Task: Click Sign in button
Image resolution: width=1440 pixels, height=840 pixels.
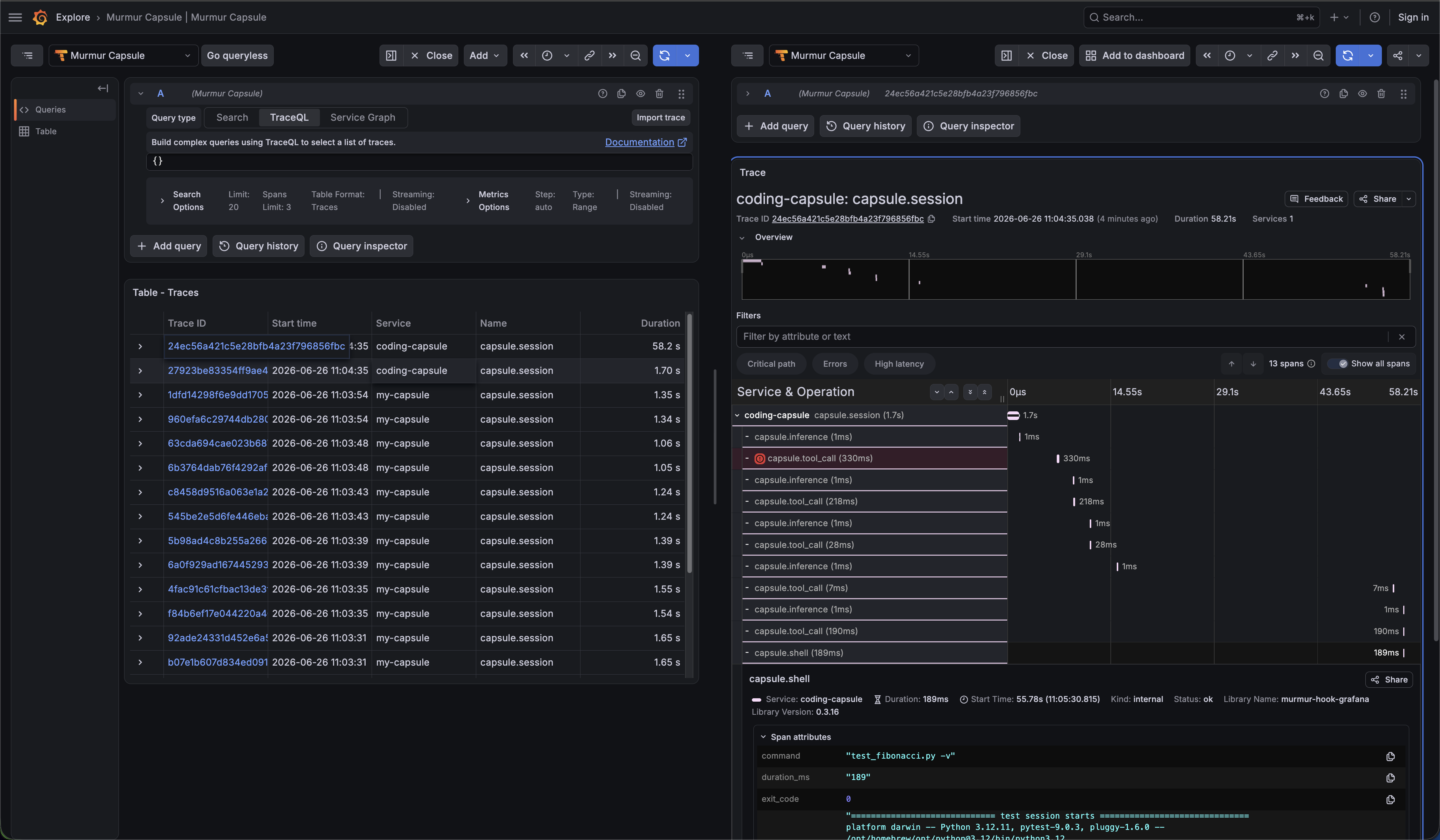Action: (x=1413, y=17)
